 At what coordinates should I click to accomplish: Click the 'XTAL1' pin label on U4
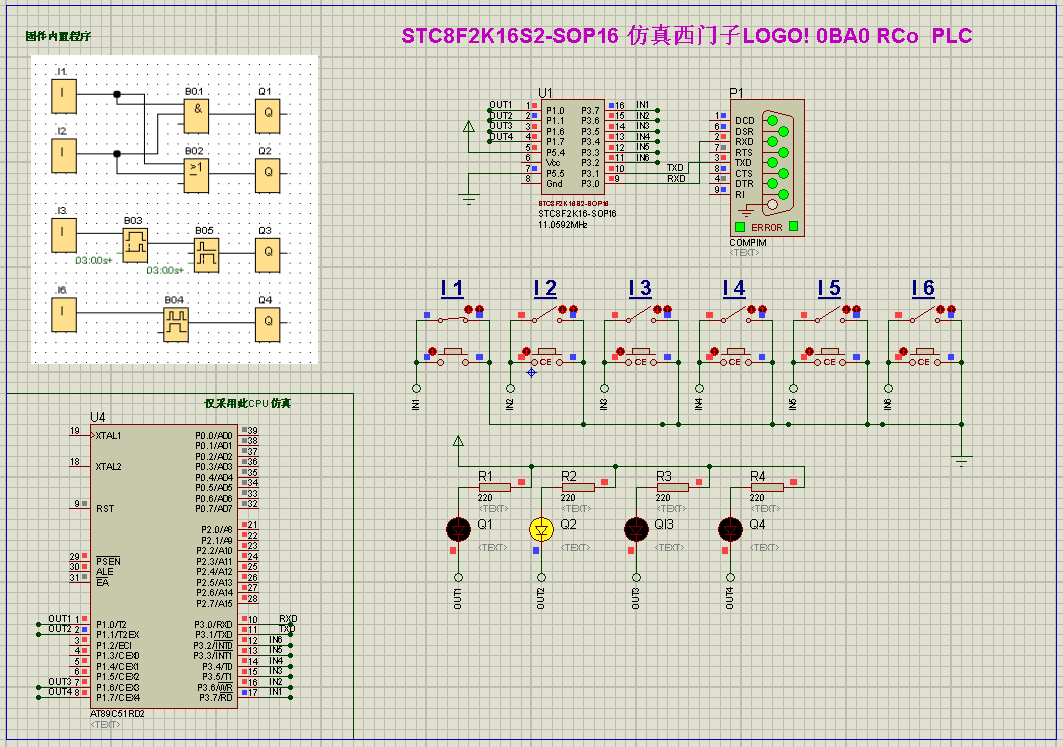tap(108, 436)
